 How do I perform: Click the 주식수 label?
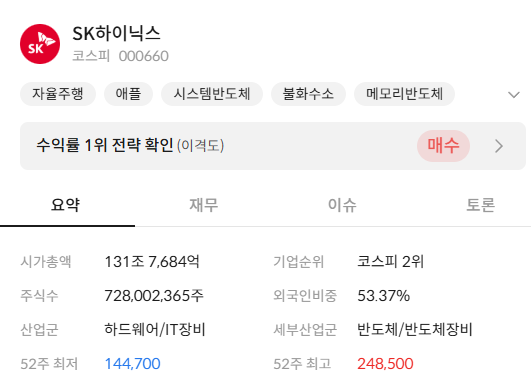[39, 296]
